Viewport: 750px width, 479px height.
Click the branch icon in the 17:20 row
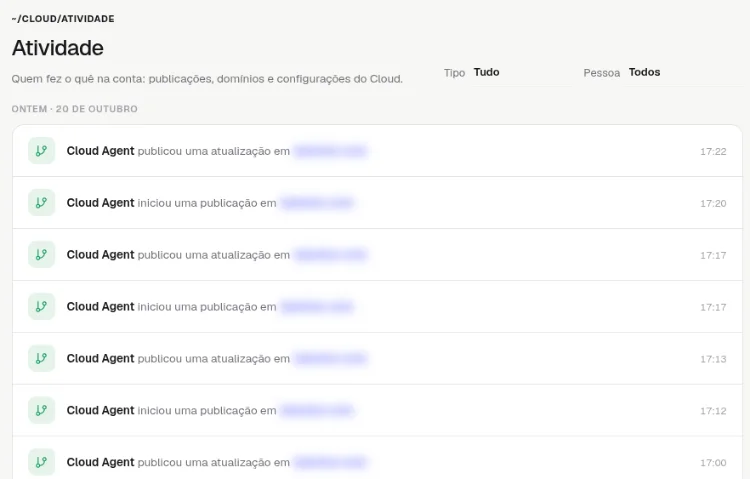point(42,203)
